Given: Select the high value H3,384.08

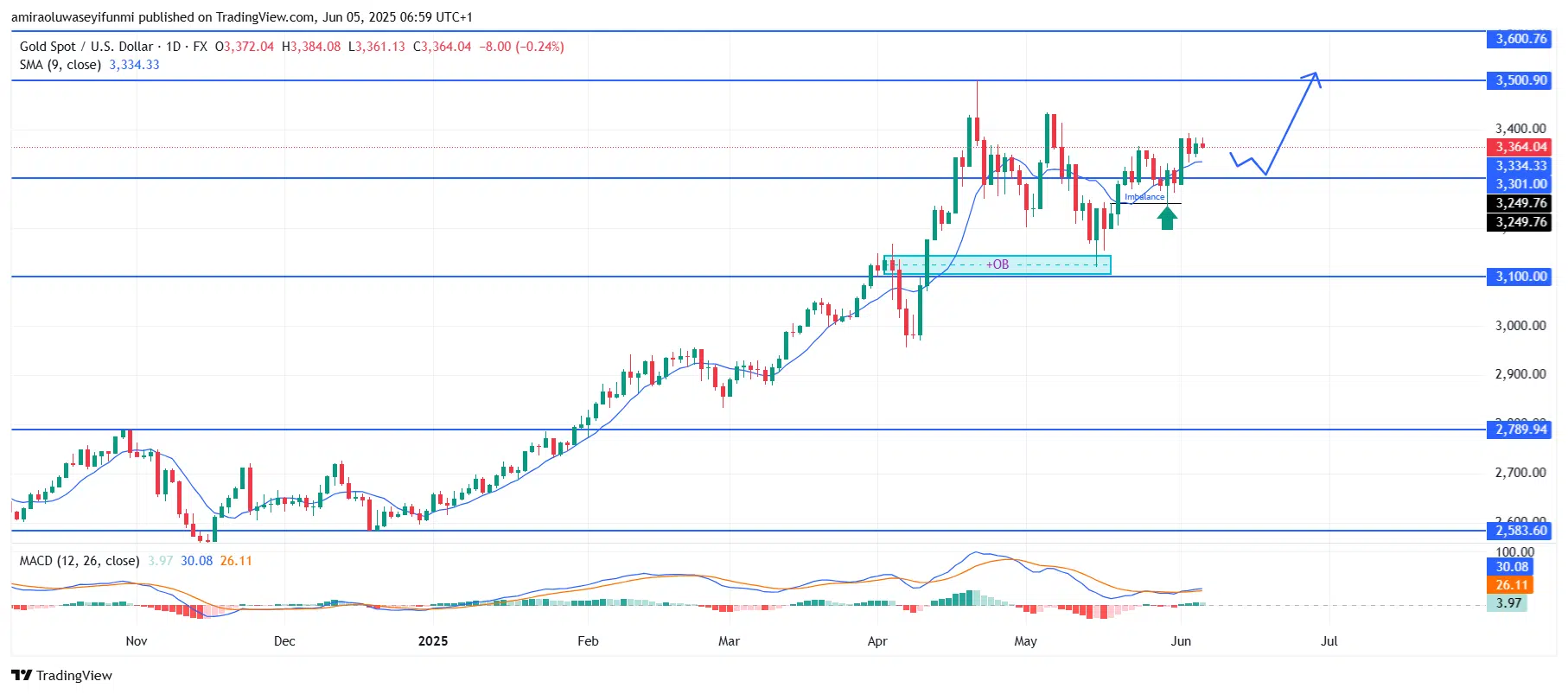Looking at the screenshot, I should (x=311, y=47).
